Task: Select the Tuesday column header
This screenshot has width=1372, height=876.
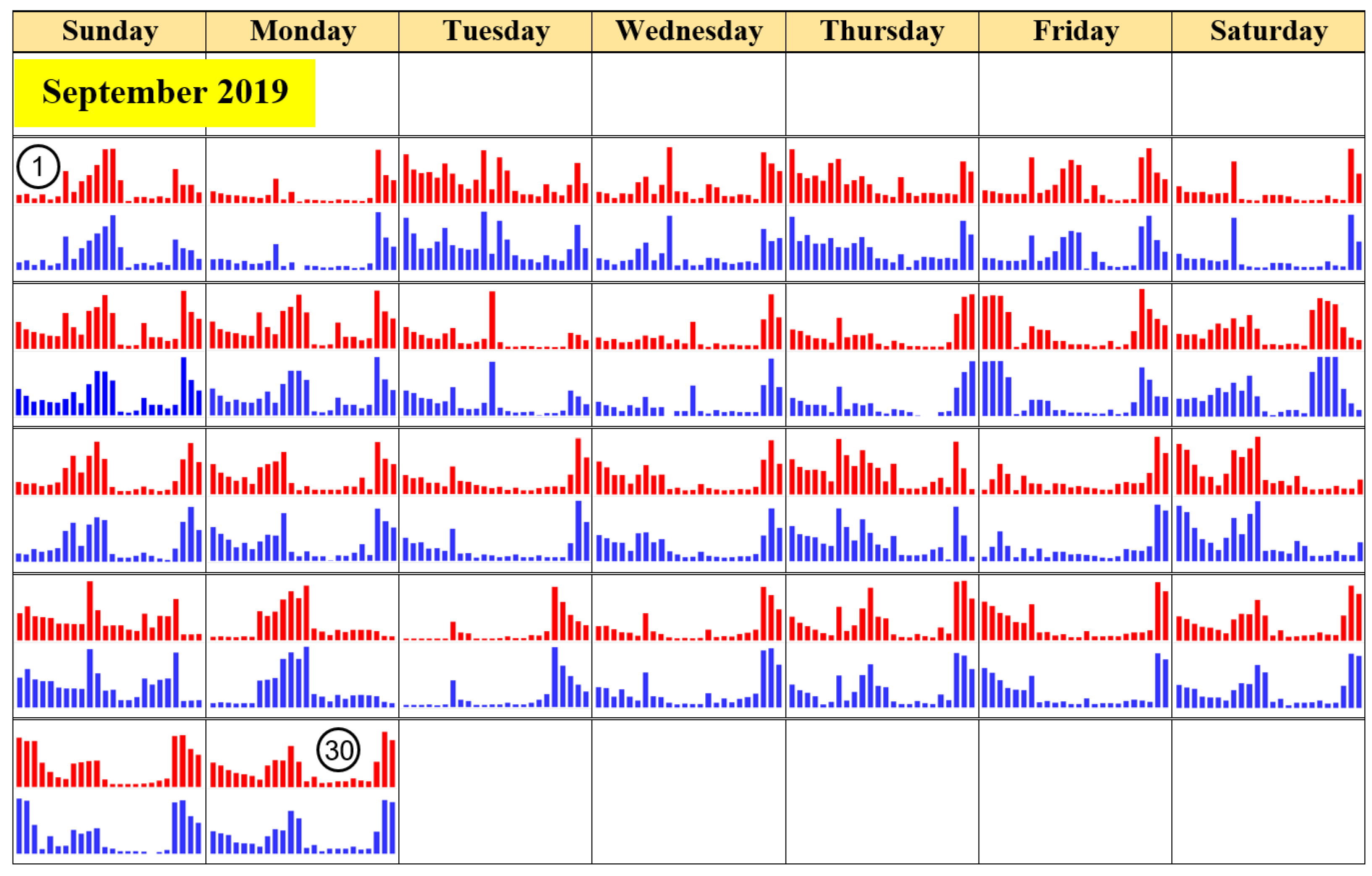Action: pyautogui.click(x=496, y=31)
